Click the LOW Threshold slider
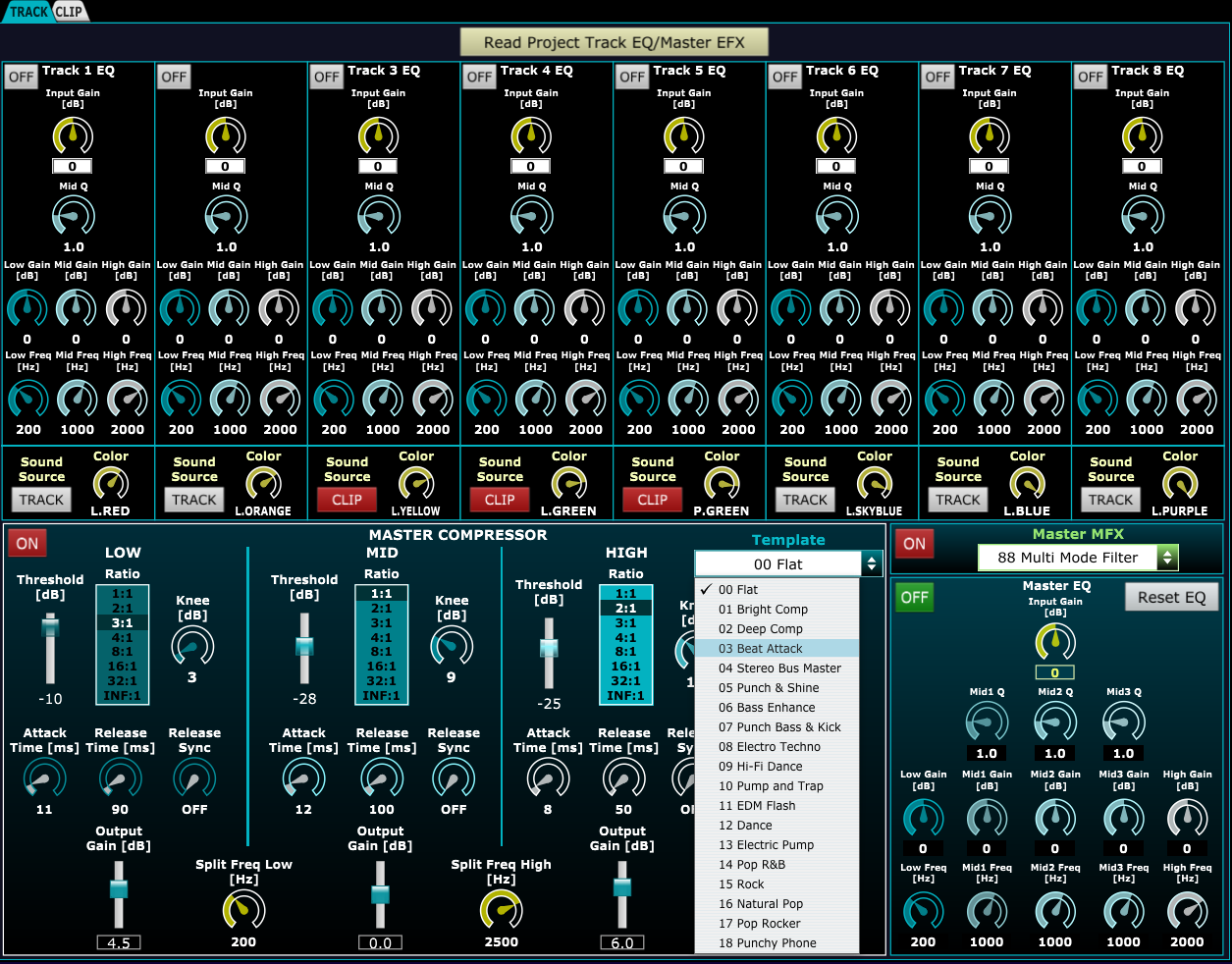1232x964 pixels. [x=50, y=648]
